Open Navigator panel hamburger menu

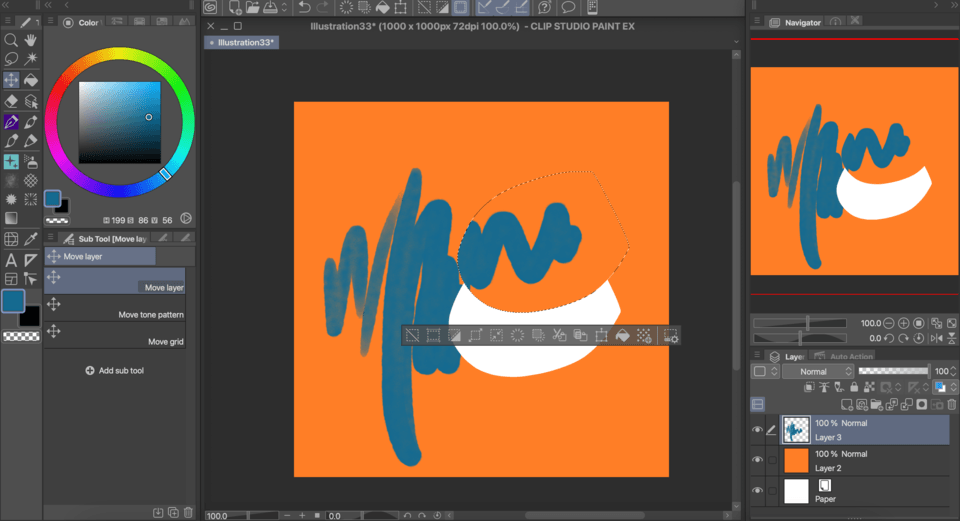(757, 21)
